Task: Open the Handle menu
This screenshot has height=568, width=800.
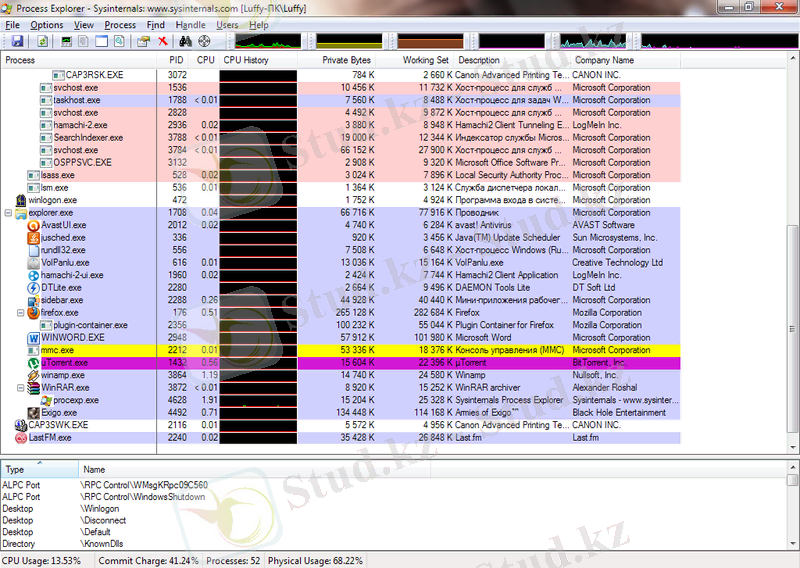Action: pyautogui.click(x=190, y=24)
